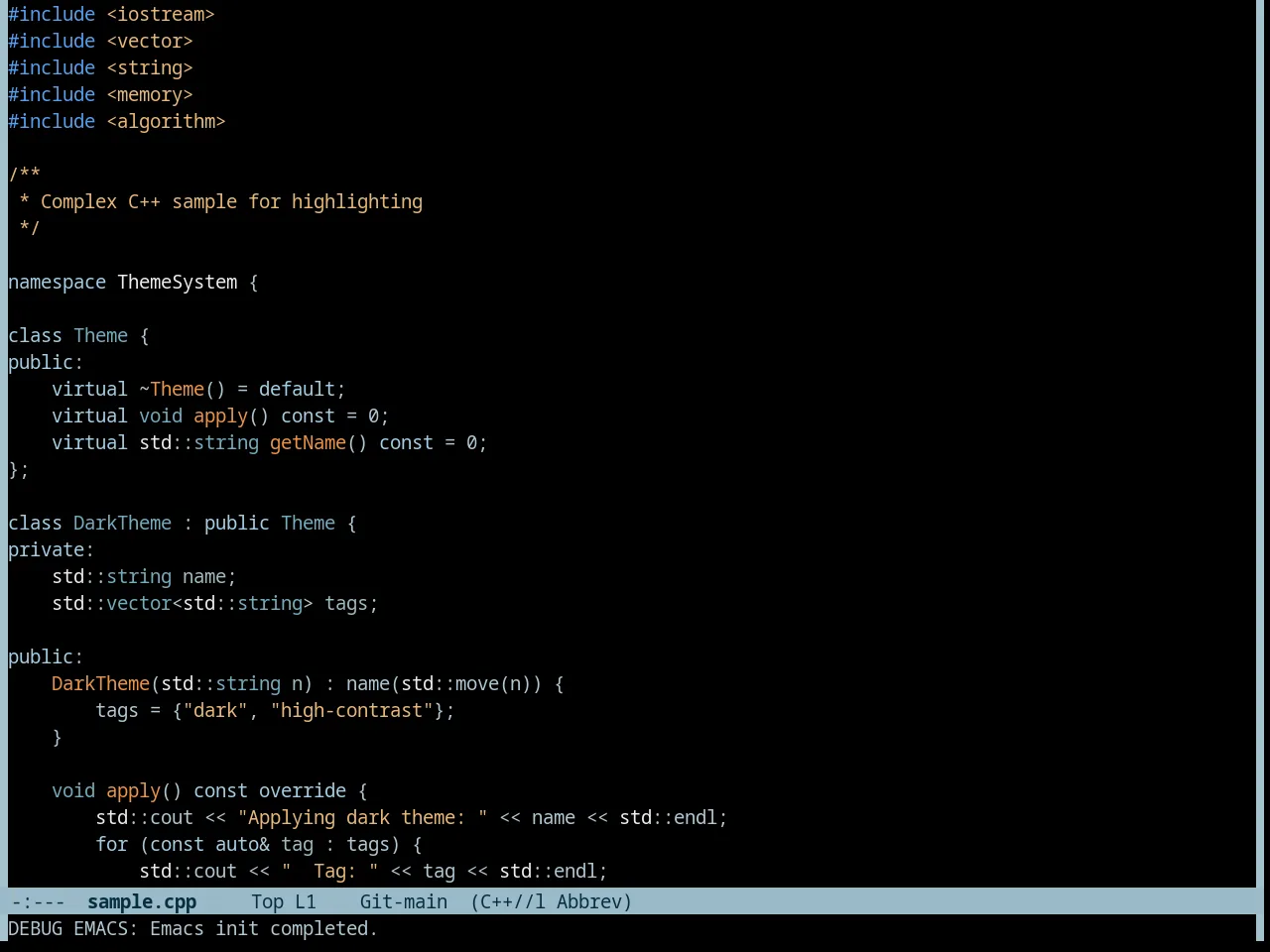Place cursor on '#include <algorithm>' line
1270x952 pixels.
pyautogui.click(x=117, y=121)
